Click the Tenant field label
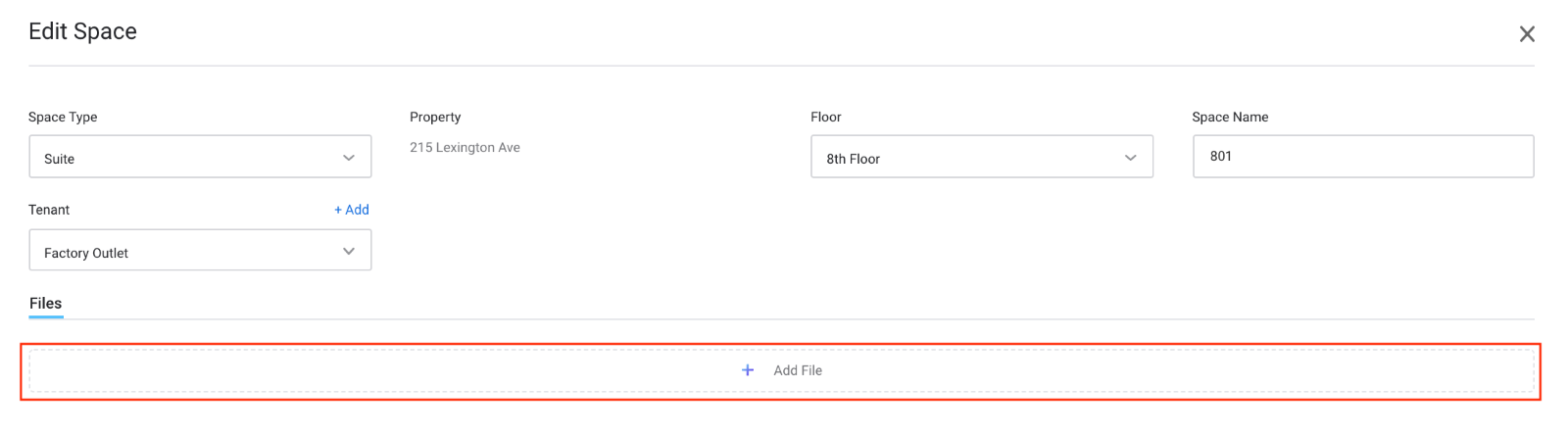1568x436 pixels. (x=49, y=210)
